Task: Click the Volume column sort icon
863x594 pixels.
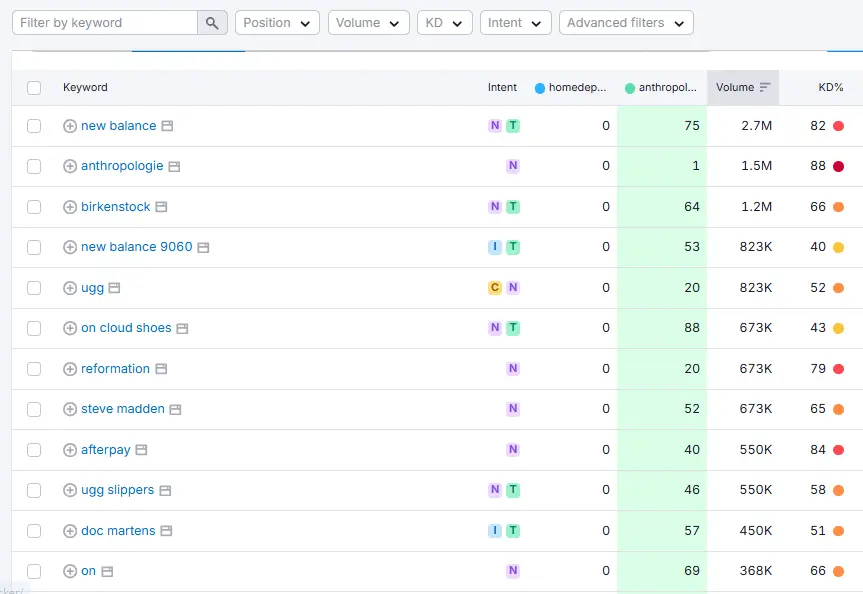Action: pos(765,87)
